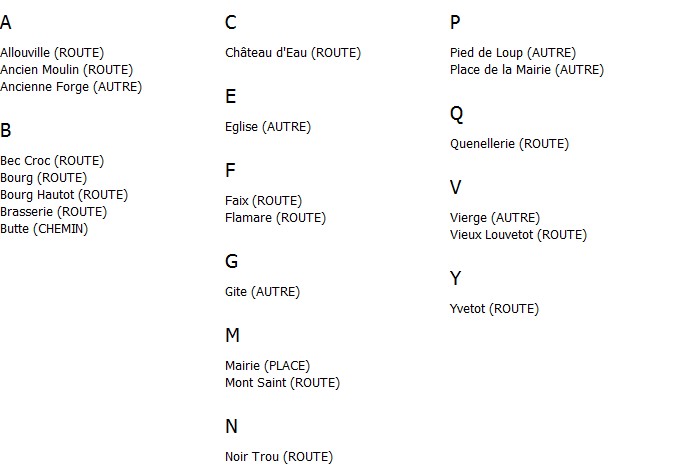Open Château d'Eau (ROUTE)
675x473 pixels.
[293, 53]
